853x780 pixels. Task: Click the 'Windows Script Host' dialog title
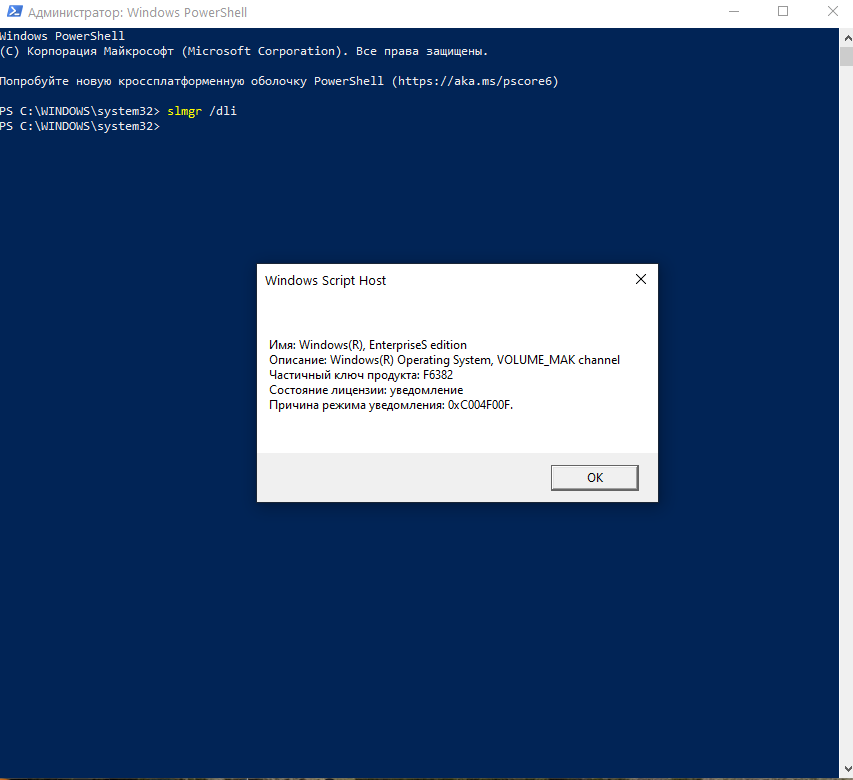[325, 281]
